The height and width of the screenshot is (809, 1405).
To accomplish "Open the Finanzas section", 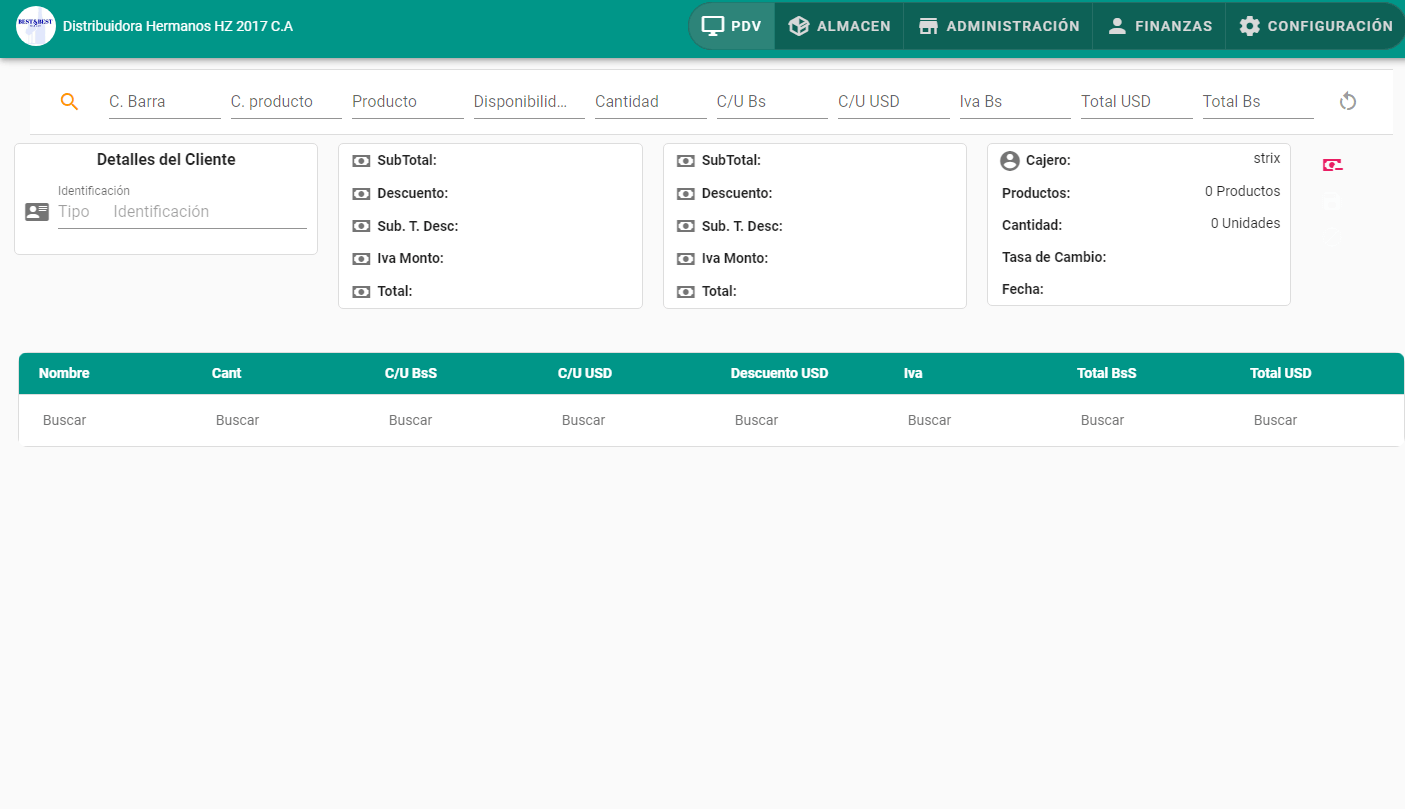I will (1159, 26).
